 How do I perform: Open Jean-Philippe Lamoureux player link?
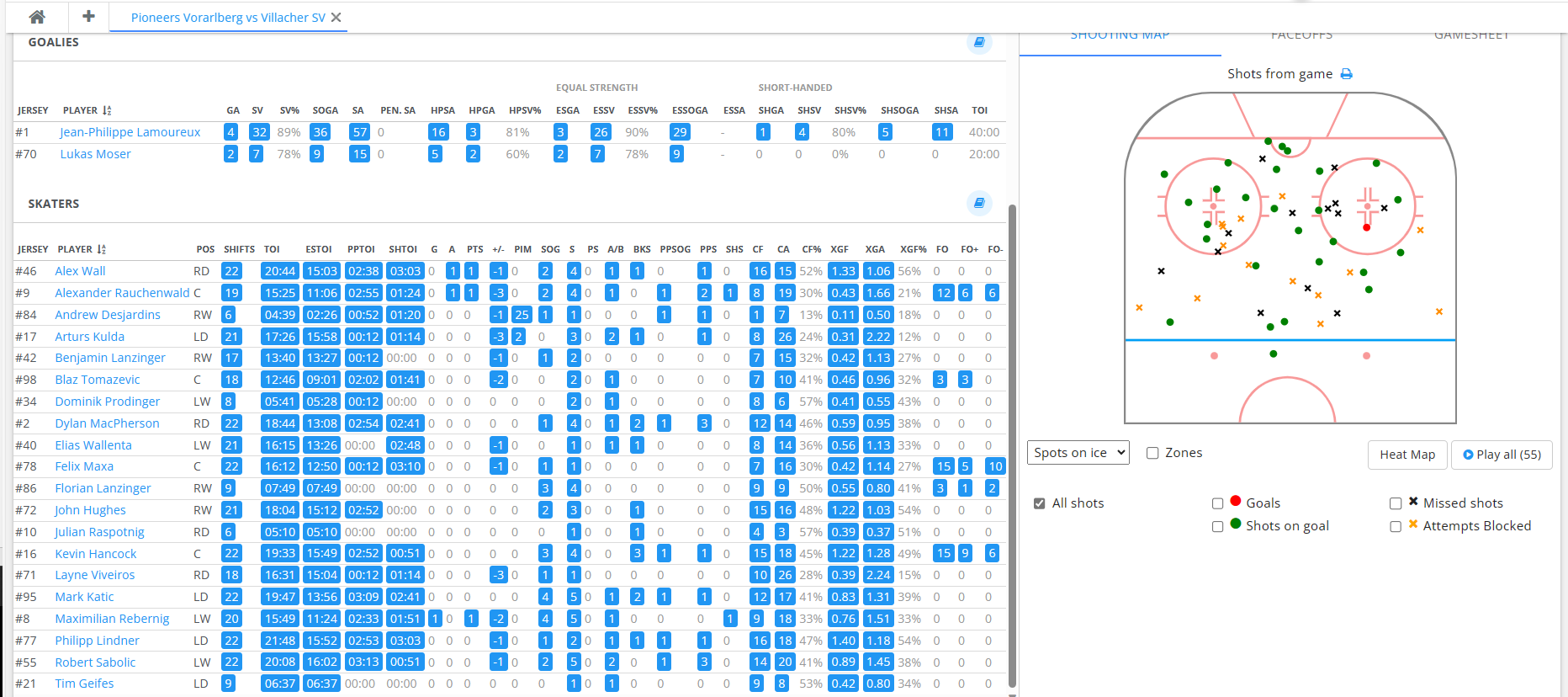coord(130,132)
